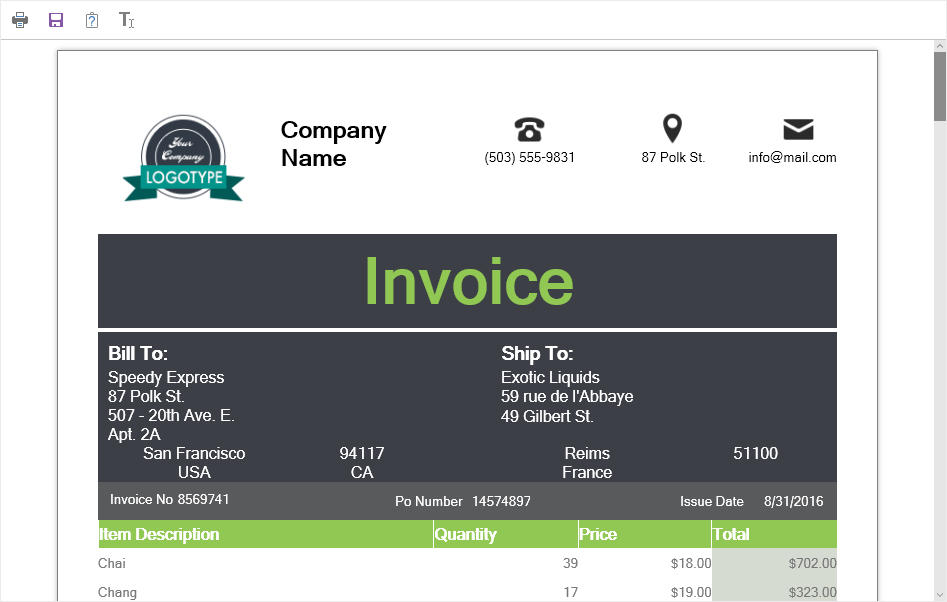Click 59 rue de l'Abbaye address
The height and width of the screenshot is (602, 947).
[567, 397]
